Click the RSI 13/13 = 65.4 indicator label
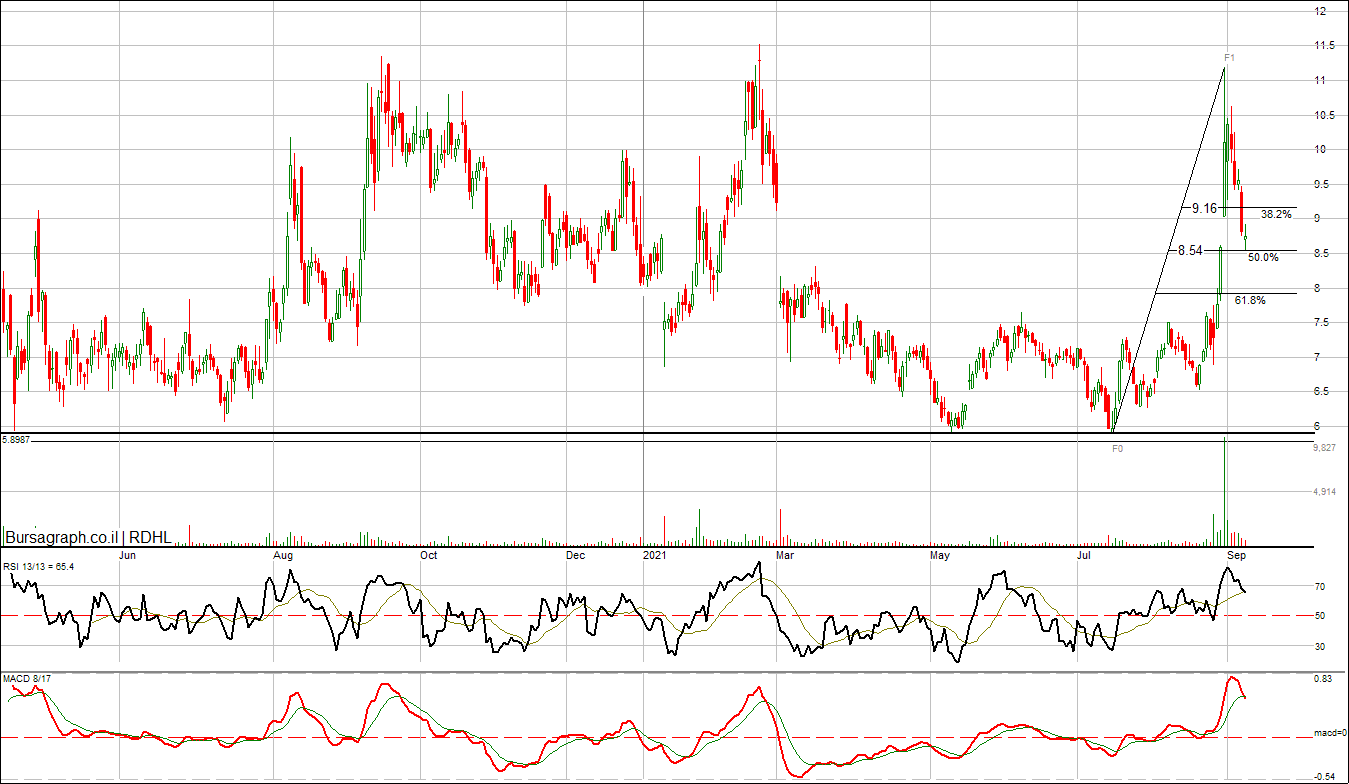Image resolution: width=1349 pixels, height=784 pixels. click(39, 567)
